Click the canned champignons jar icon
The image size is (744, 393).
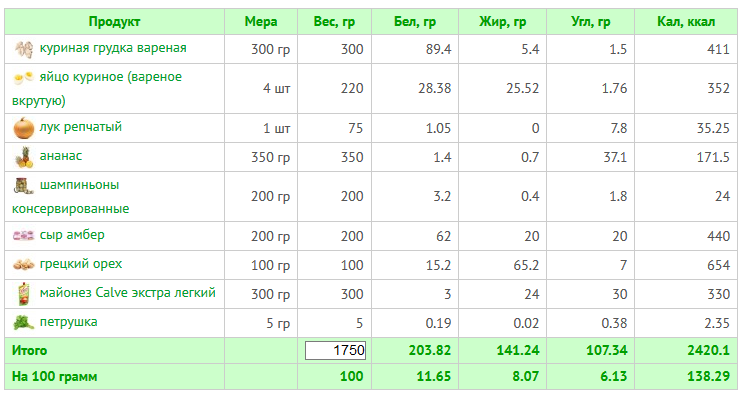[23, 186]
